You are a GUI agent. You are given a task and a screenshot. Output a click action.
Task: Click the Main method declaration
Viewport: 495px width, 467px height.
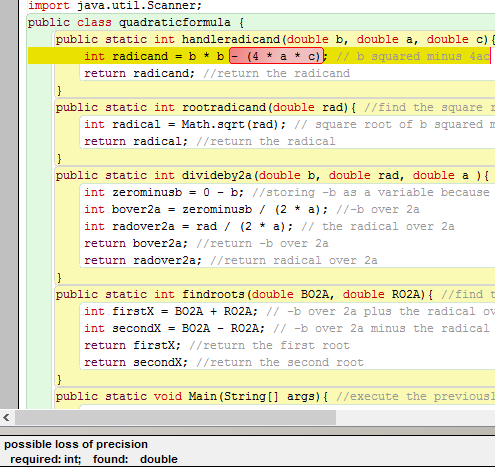pyautogui.click(x=192, y=396)
